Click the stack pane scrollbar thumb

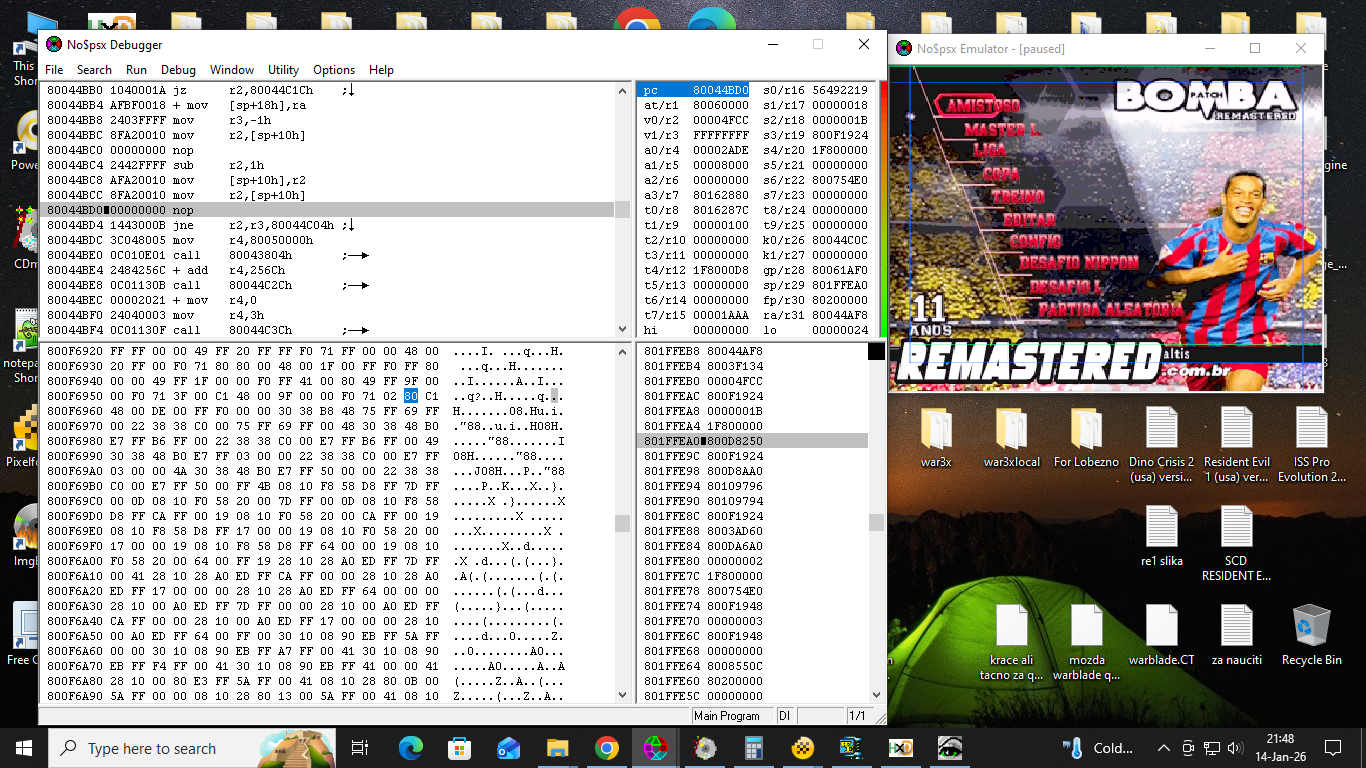(x=876, y=522)
